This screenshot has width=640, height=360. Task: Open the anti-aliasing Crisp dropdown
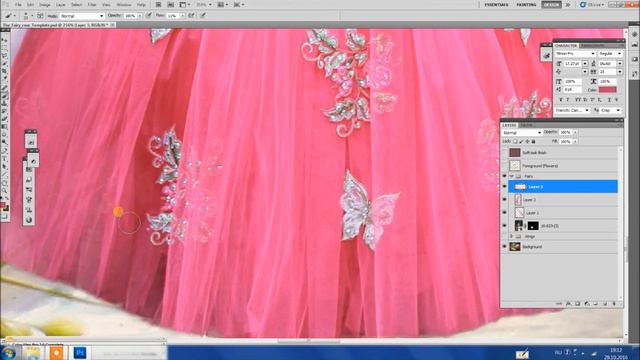point(611,110)
